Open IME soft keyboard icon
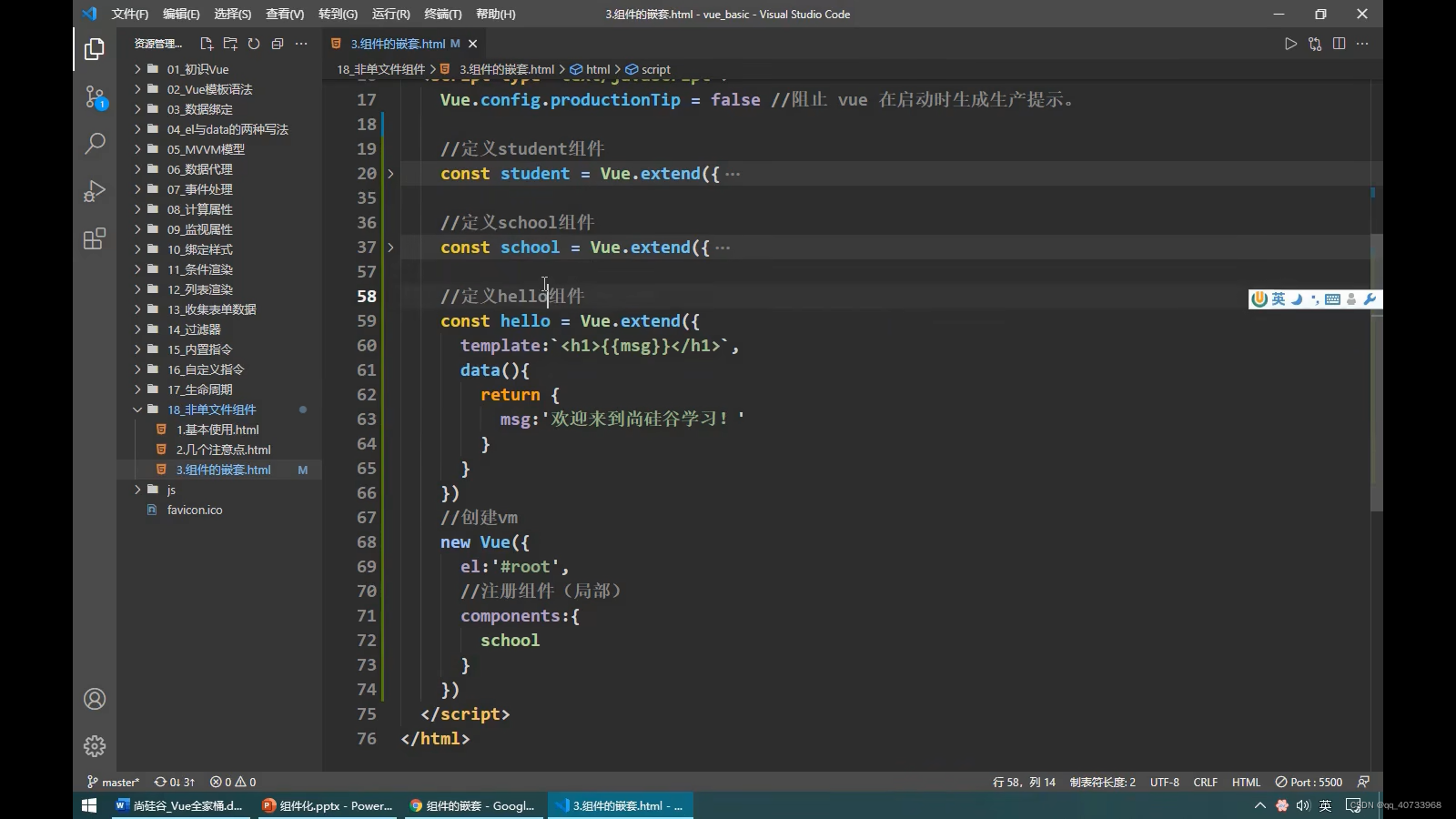 point(1333,299)
